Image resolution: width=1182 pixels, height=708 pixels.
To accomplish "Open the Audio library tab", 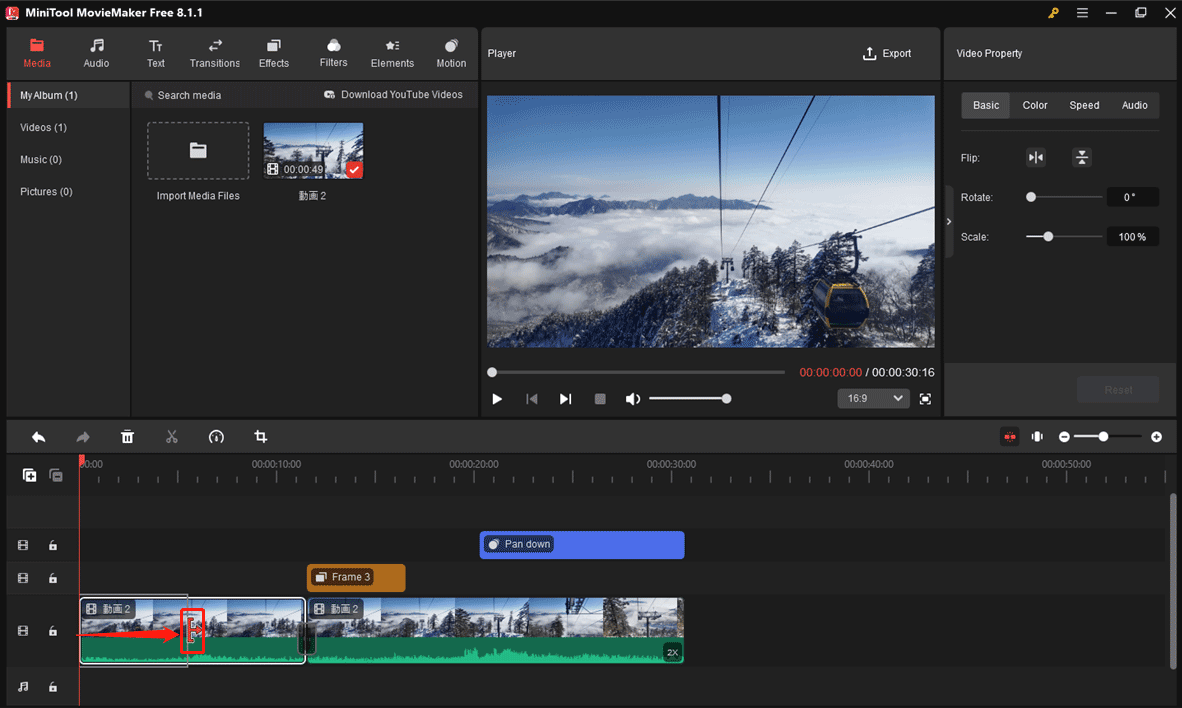I will [x=96, y=54].
